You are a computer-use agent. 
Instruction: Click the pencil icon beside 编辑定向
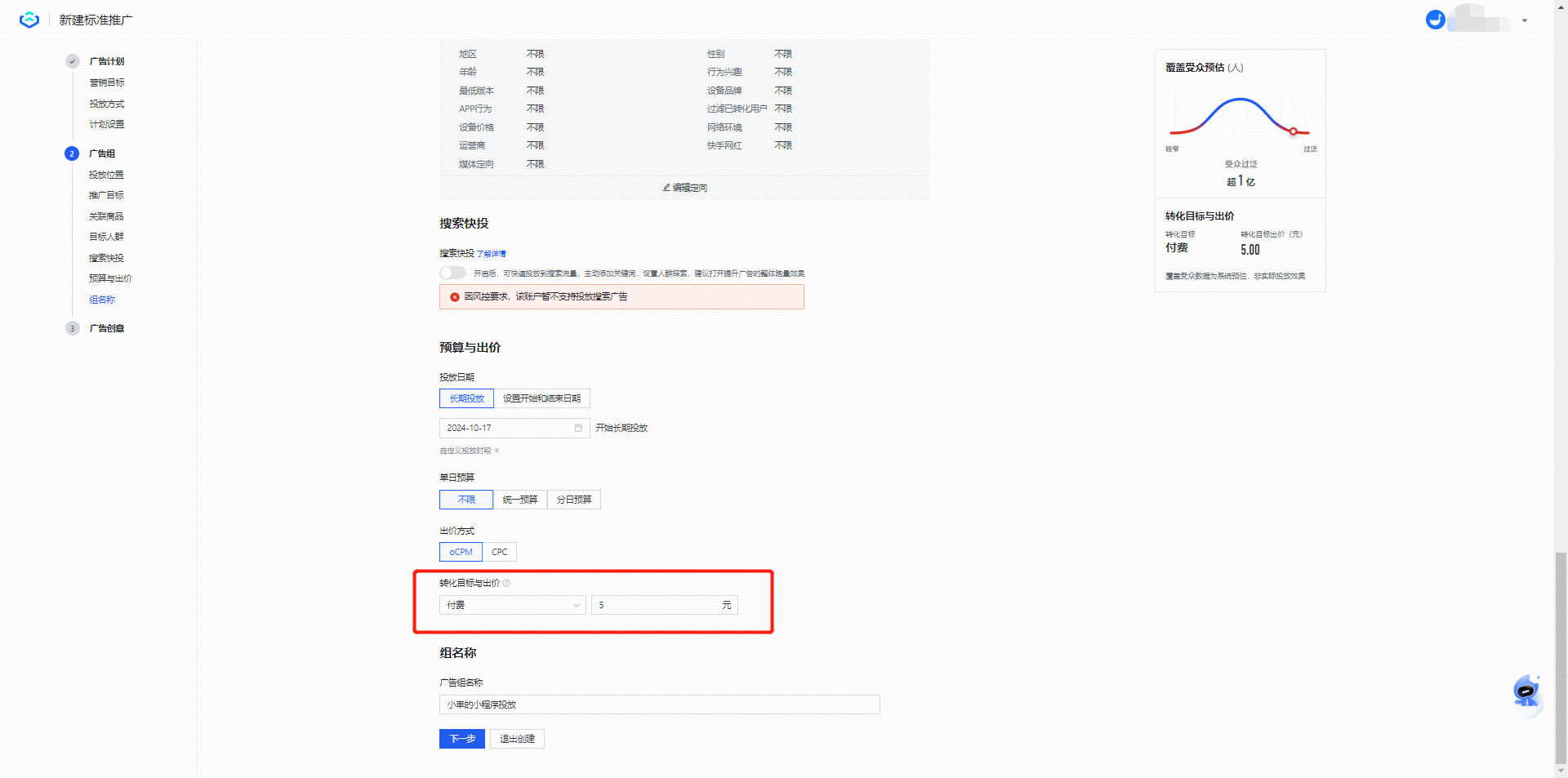coord(666,188)
